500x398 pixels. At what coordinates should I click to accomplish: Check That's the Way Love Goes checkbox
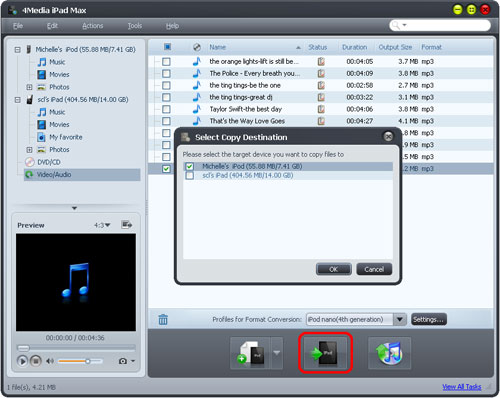pos(166,121)
